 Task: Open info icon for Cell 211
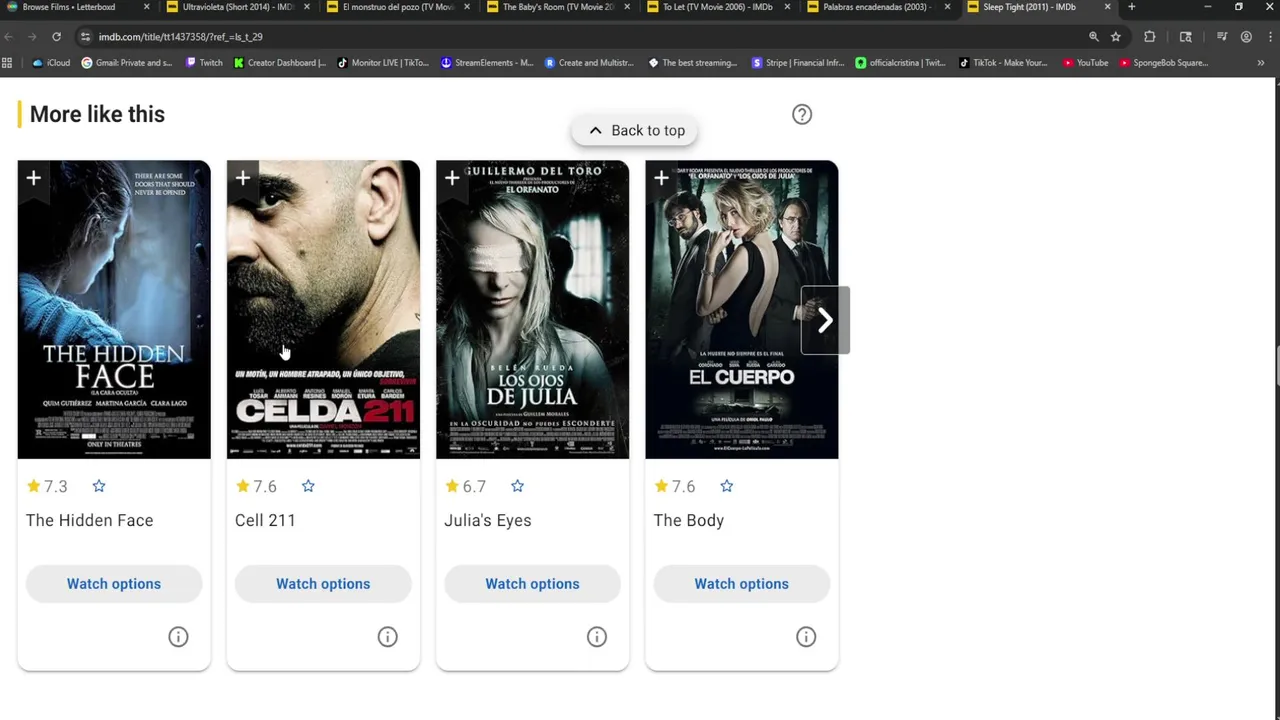387,637
